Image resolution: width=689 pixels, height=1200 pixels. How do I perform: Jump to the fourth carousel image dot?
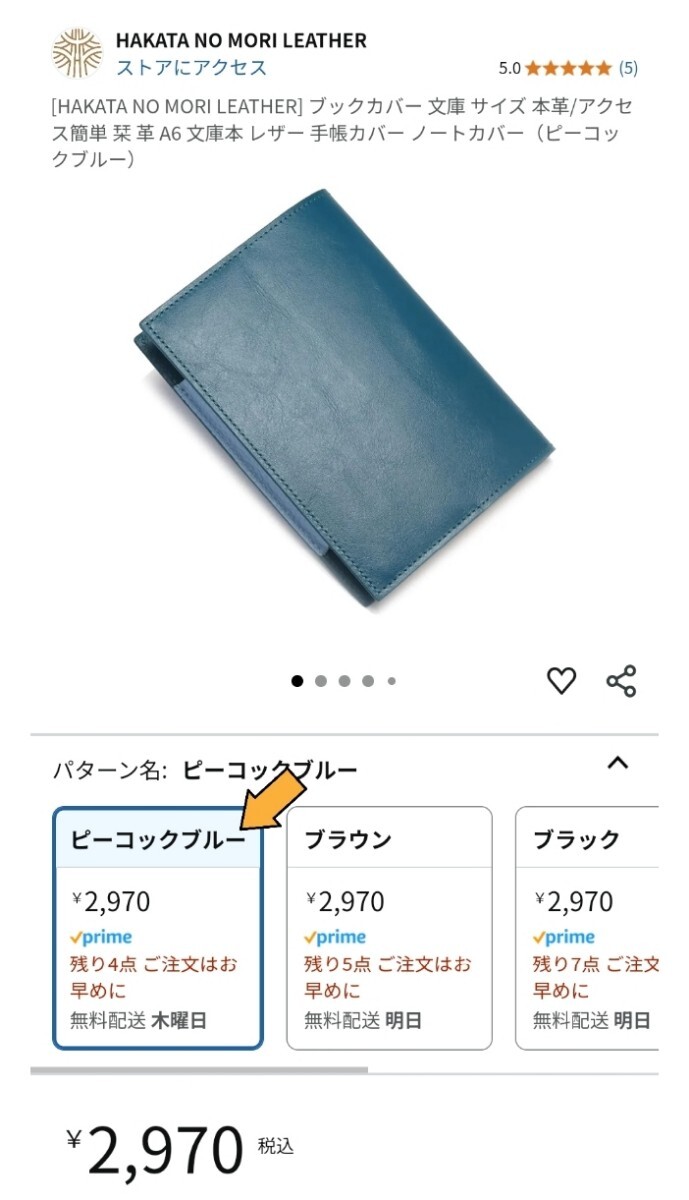(x=368, y=681)
